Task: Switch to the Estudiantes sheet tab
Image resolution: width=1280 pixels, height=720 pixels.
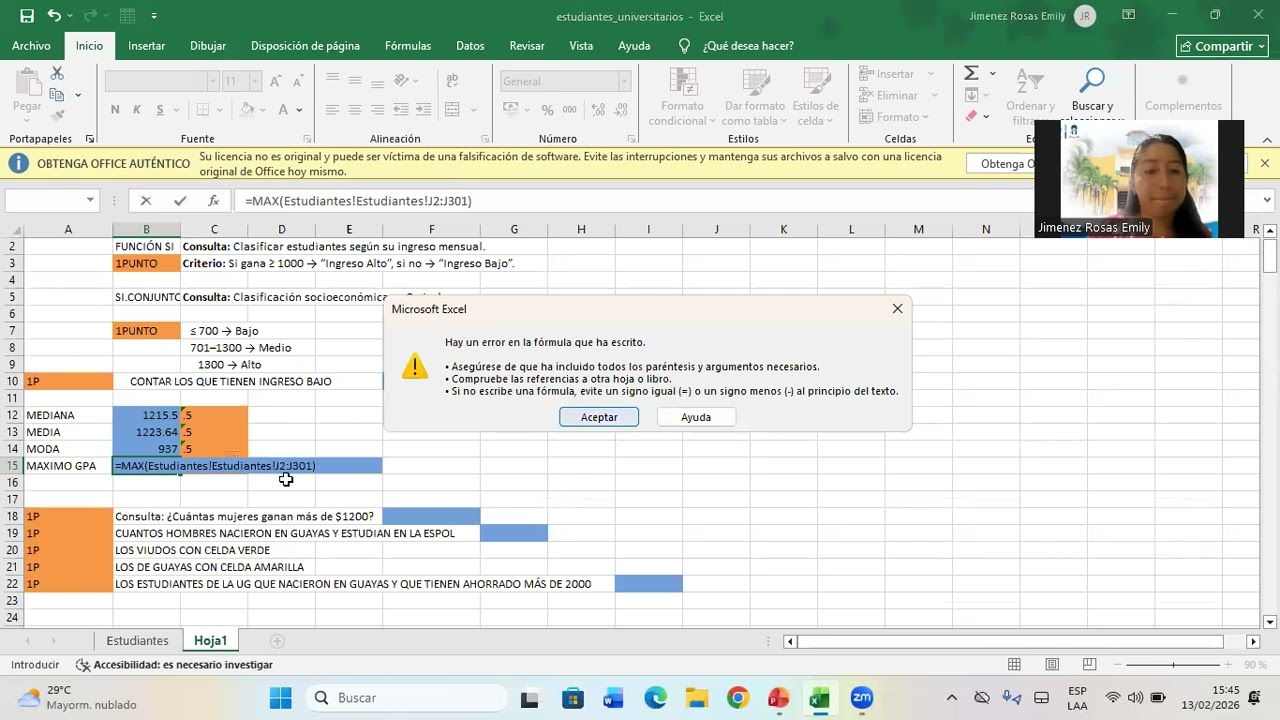Action: (138, 641)
